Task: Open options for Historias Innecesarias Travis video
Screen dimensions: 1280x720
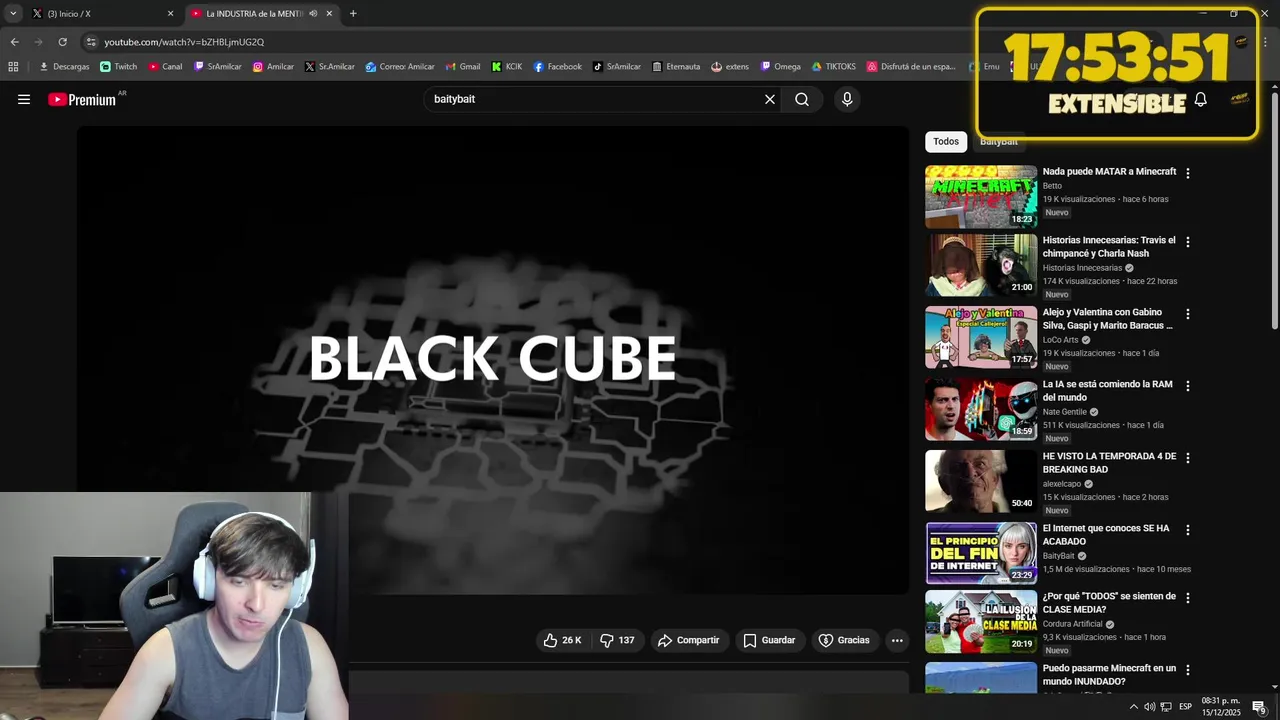Action: coord(1188,242)
